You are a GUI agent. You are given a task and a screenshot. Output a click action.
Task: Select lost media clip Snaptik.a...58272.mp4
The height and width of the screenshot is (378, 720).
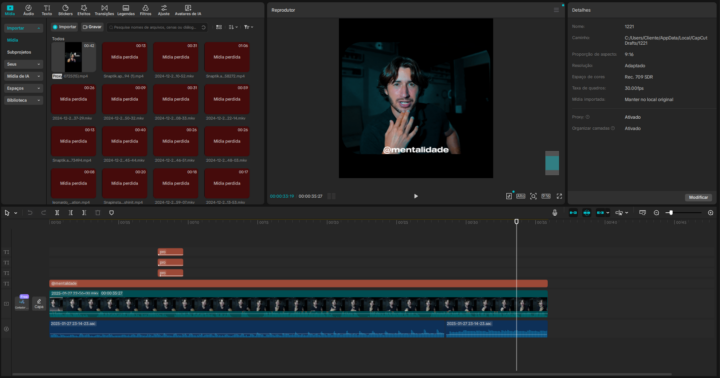(x=227, y=57)
